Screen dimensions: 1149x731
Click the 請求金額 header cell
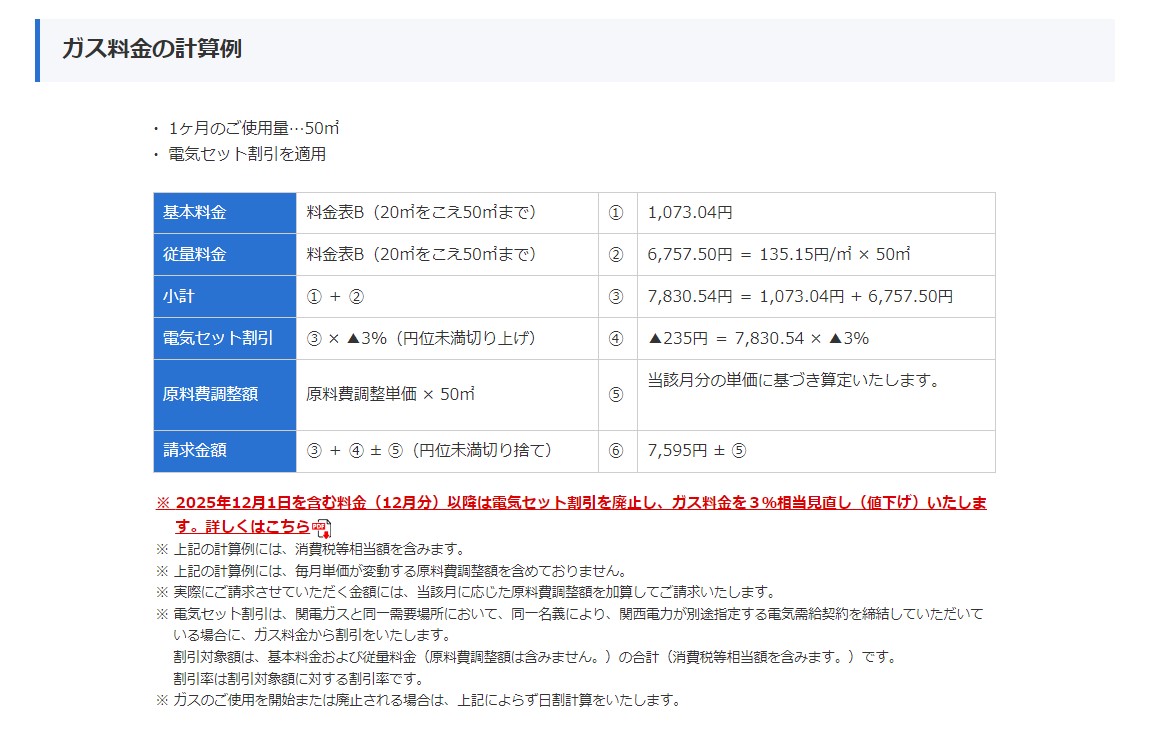tap(225, 451)
